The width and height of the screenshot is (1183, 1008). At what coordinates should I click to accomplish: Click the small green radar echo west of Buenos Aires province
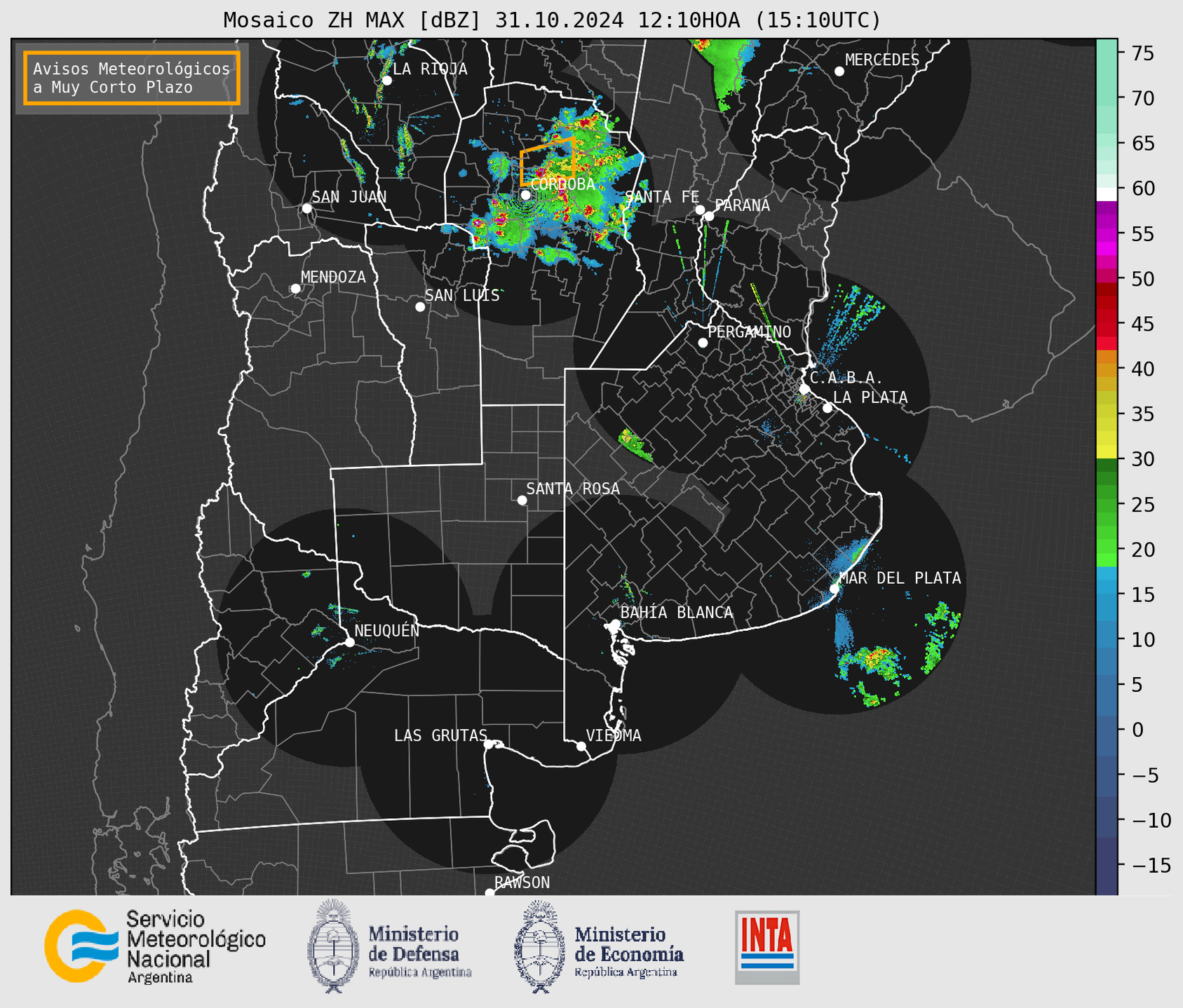[x=635, y=446]
